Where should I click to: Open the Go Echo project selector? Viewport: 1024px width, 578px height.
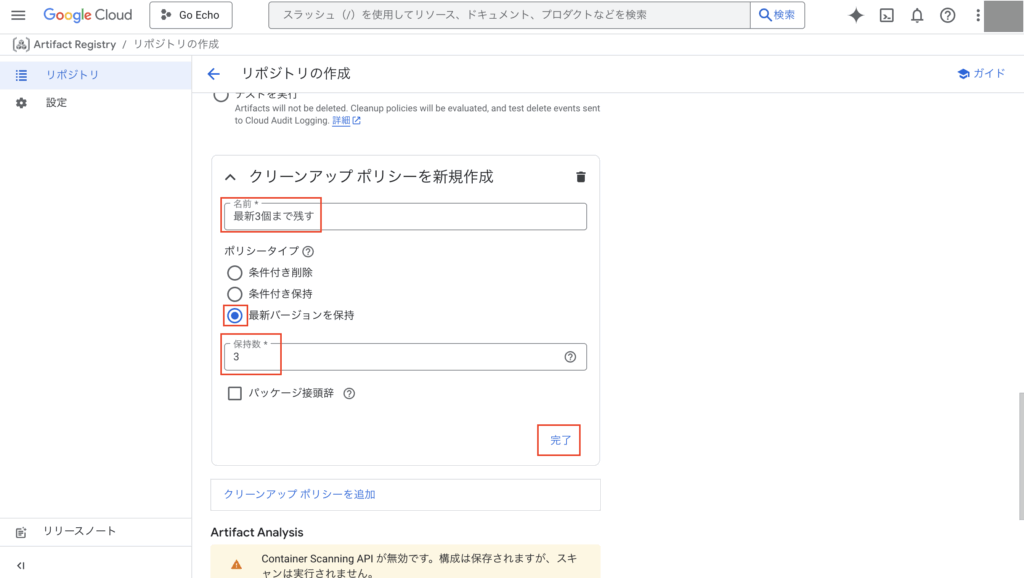[191, 15]
